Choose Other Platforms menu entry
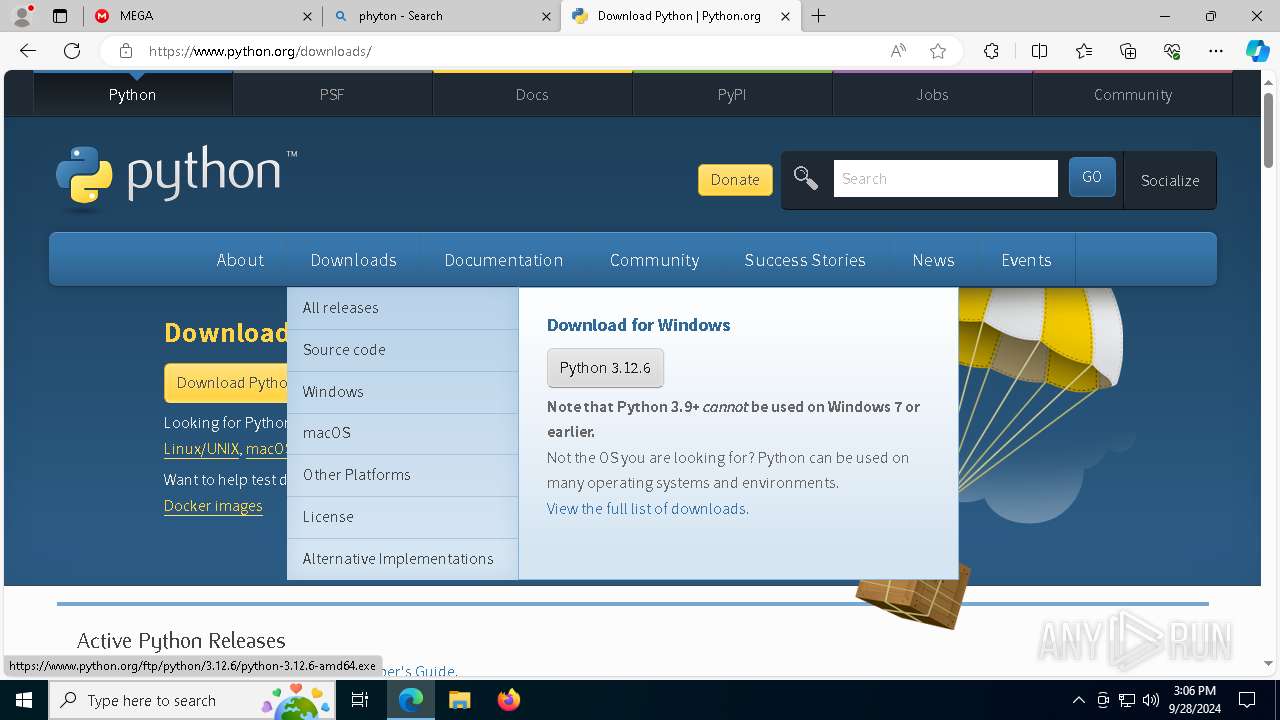 click(x=402, y=475)
